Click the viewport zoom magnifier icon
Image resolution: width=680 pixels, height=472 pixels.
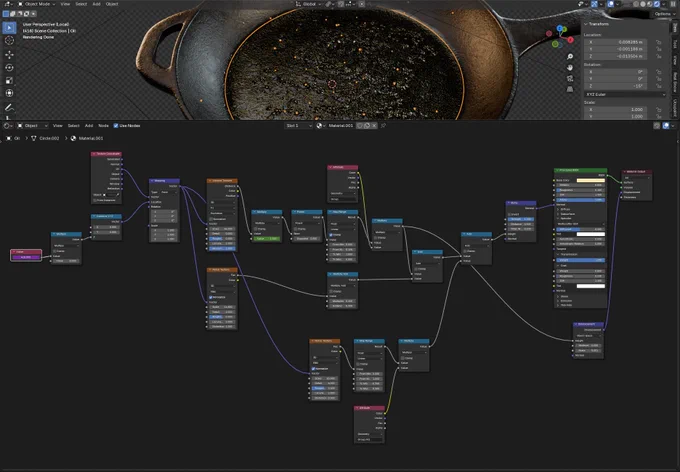[x=570, y=56]
